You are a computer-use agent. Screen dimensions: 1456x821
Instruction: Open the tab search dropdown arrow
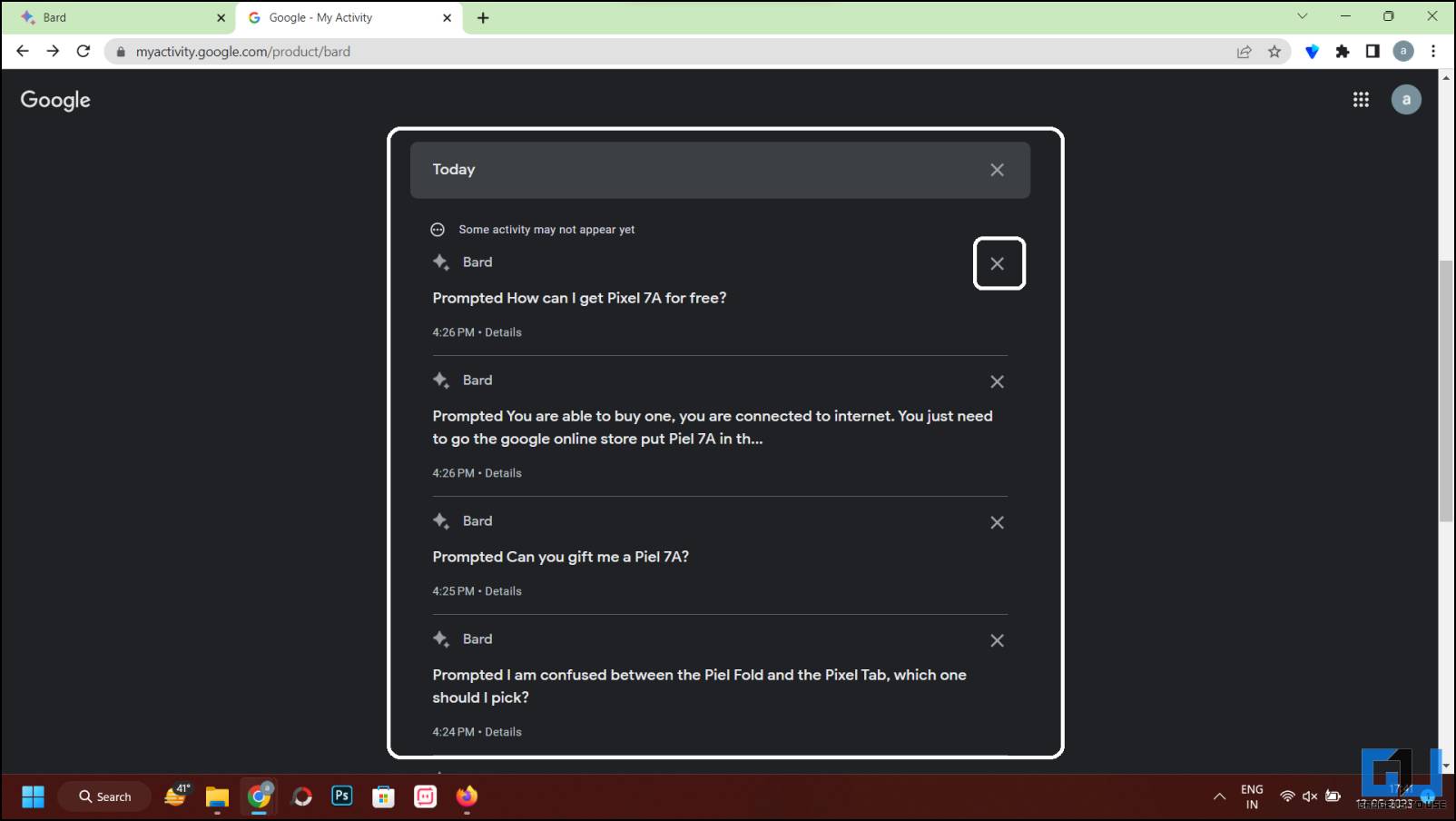coord(1303,16)
